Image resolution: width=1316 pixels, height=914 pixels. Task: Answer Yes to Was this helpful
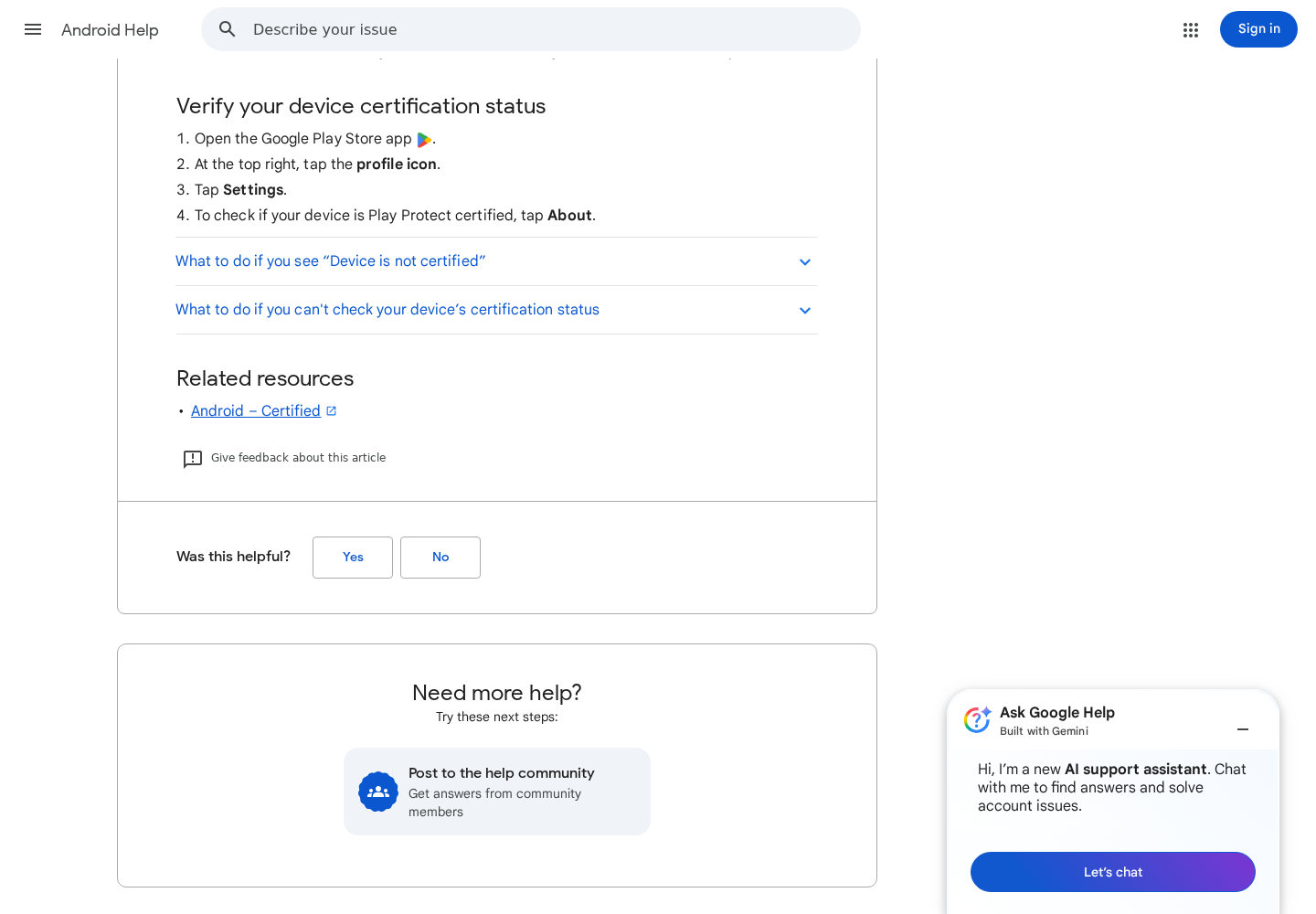pos(353,558)
